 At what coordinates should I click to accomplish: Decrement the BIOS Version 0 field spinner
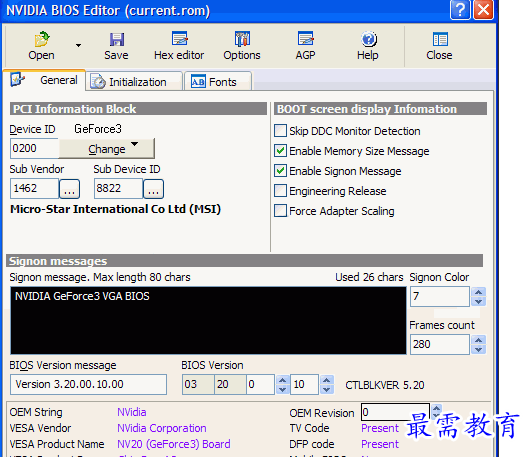(x=283, y=389)
